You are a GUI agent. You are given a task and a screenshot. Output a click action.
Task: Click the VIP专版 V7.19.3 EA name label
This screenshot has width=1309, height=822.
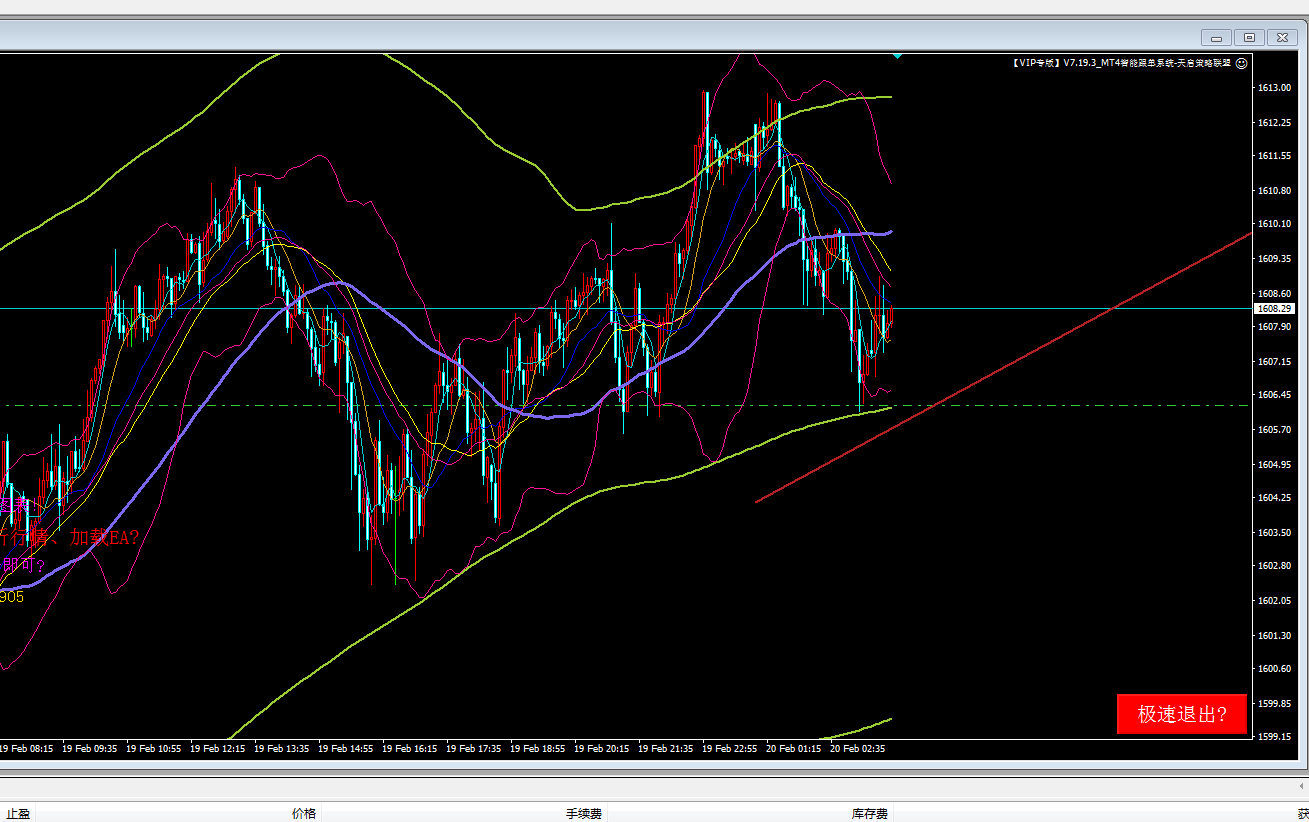pyautogui.click(x=1121, y=62)
